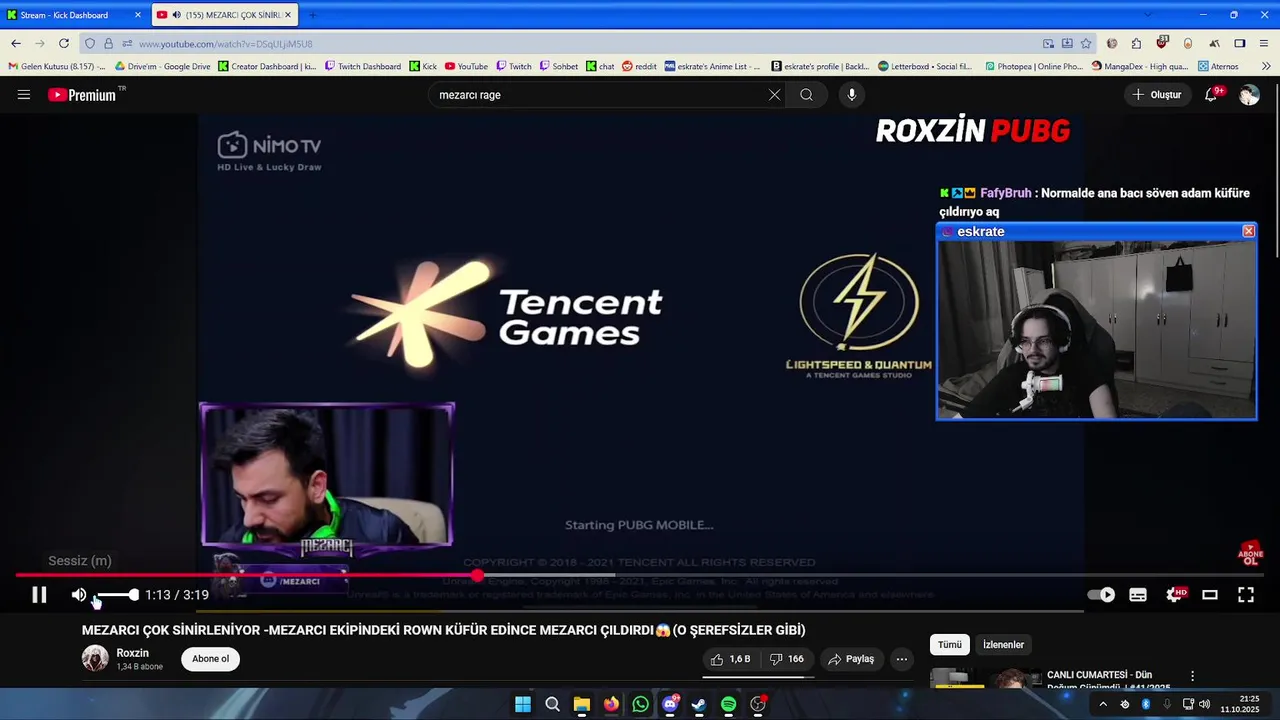Click the youtube.com address bar URL
Viewport: 1280px width, 720px height.
(225, 44)
